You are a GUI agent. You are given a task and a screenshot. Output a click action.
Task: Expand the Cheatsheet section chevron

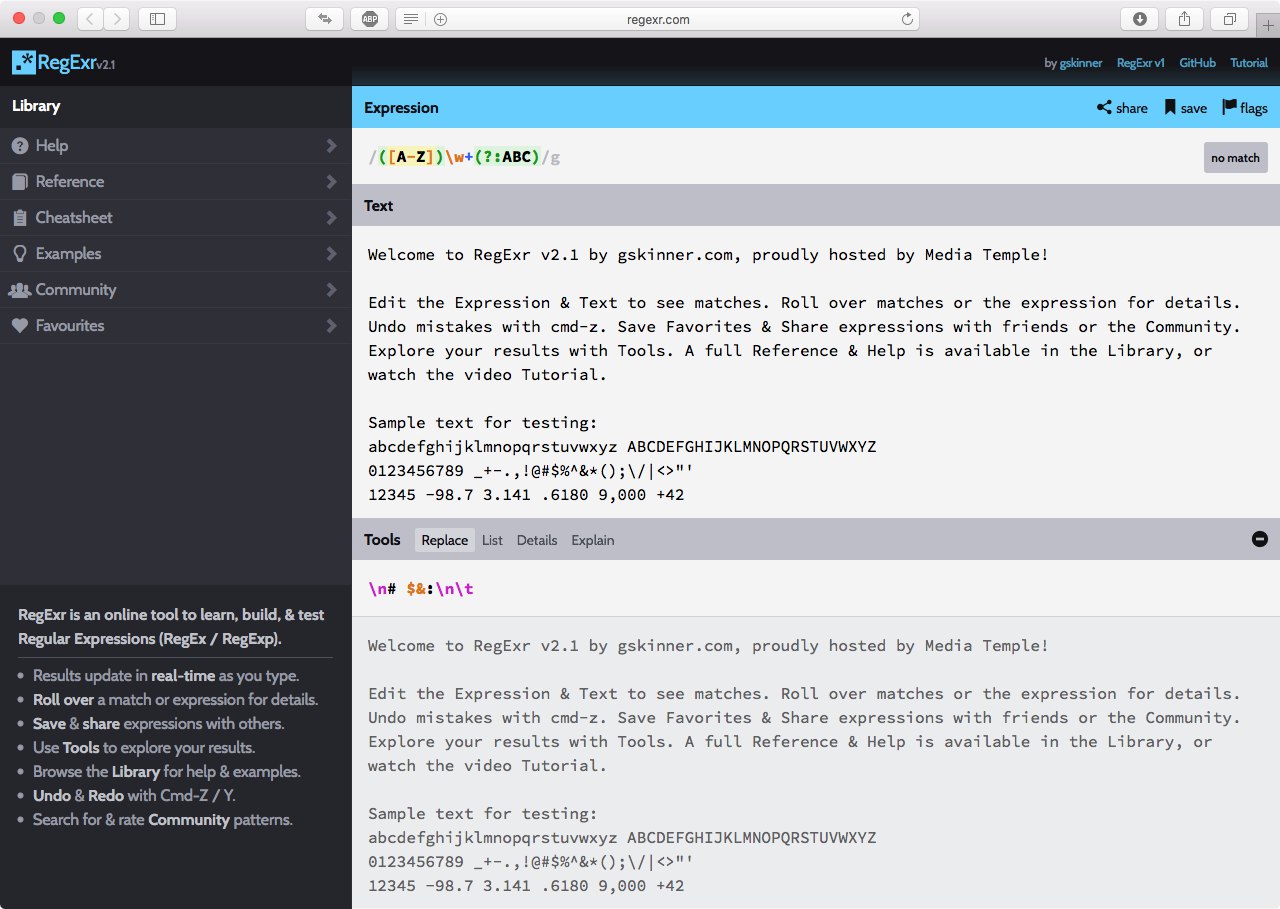coord(331,218)
